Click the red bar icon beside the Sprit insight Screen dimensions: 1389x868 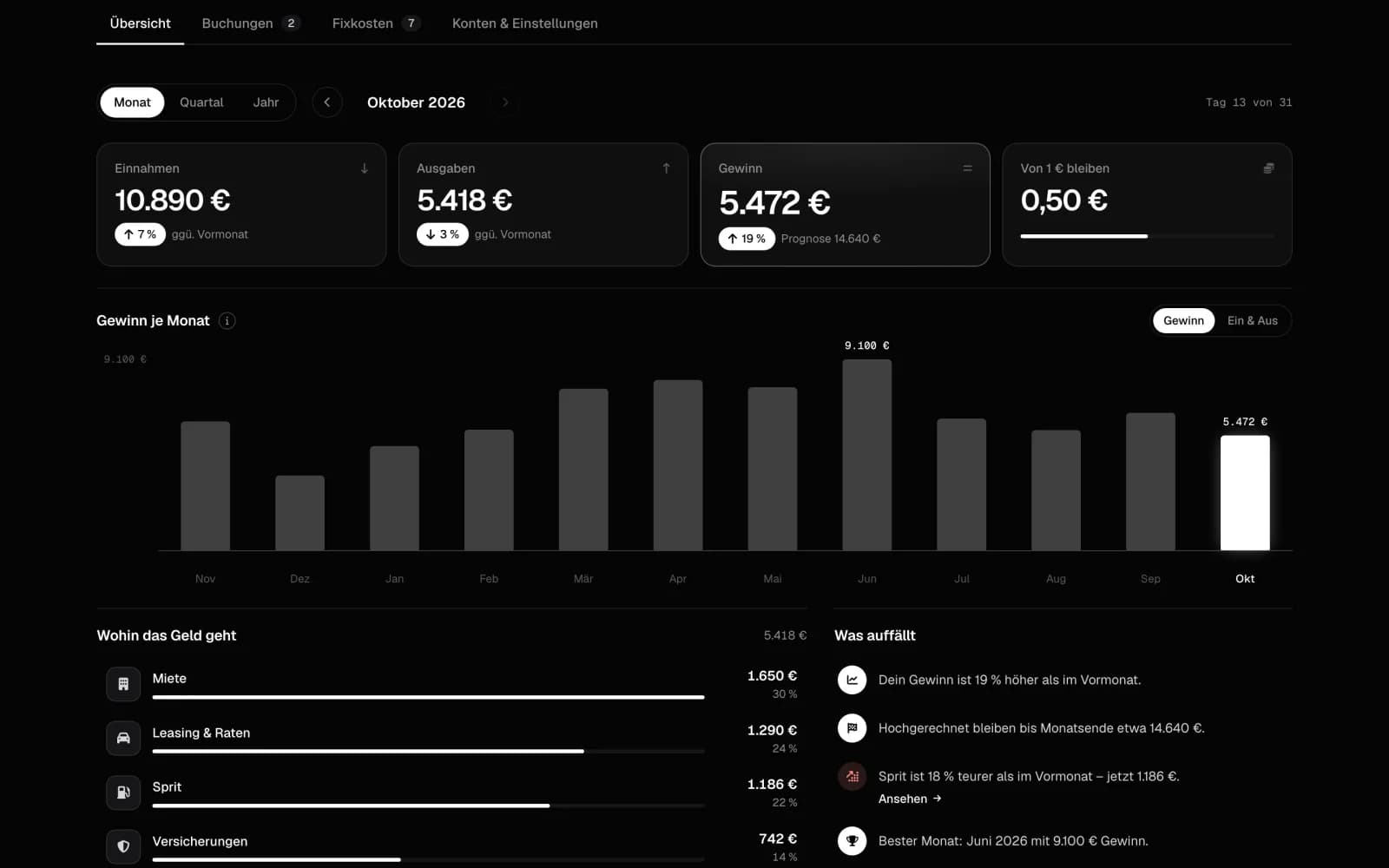tap(852, 777)
